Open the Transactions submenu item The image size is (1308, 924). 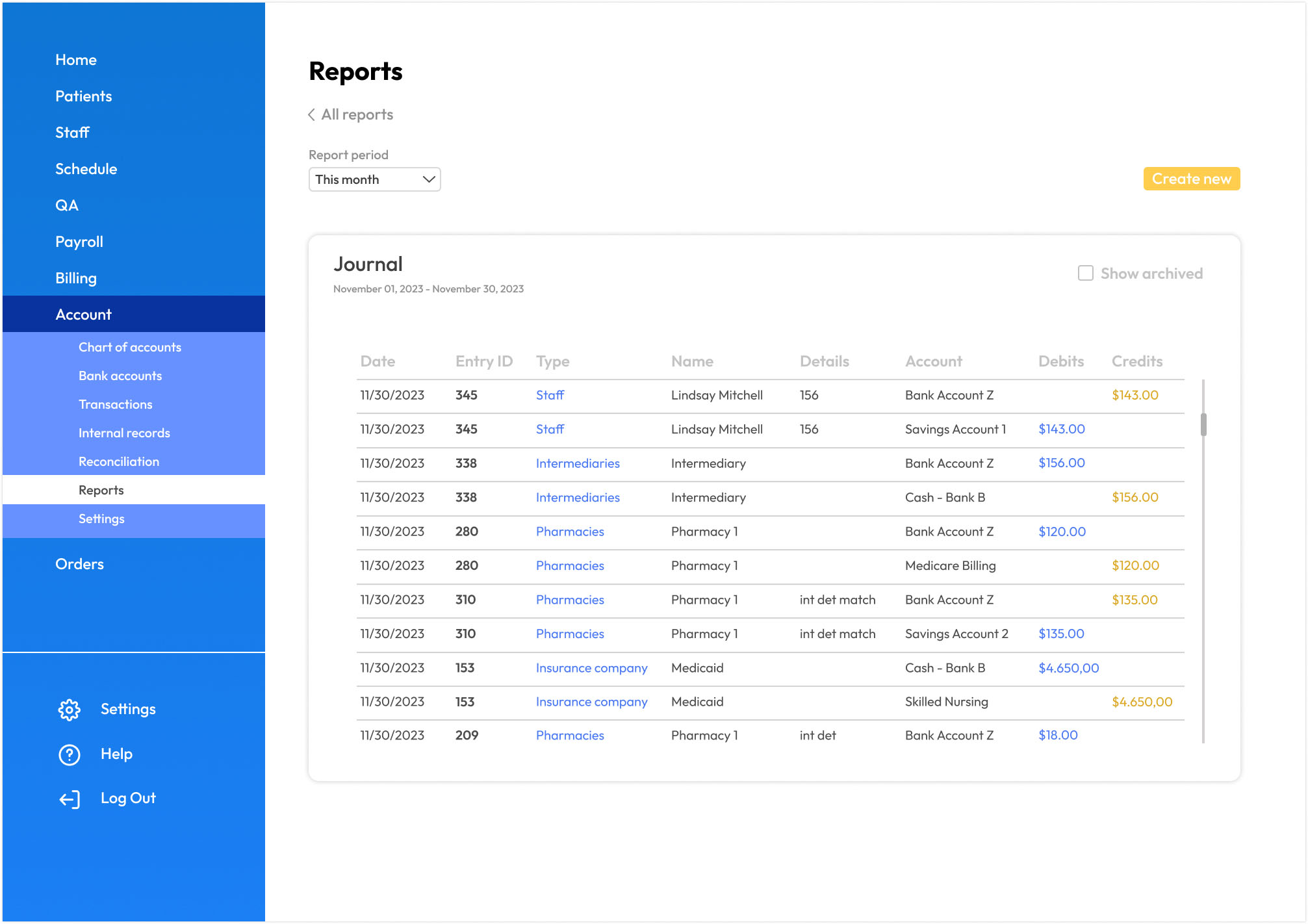point(115,405)
